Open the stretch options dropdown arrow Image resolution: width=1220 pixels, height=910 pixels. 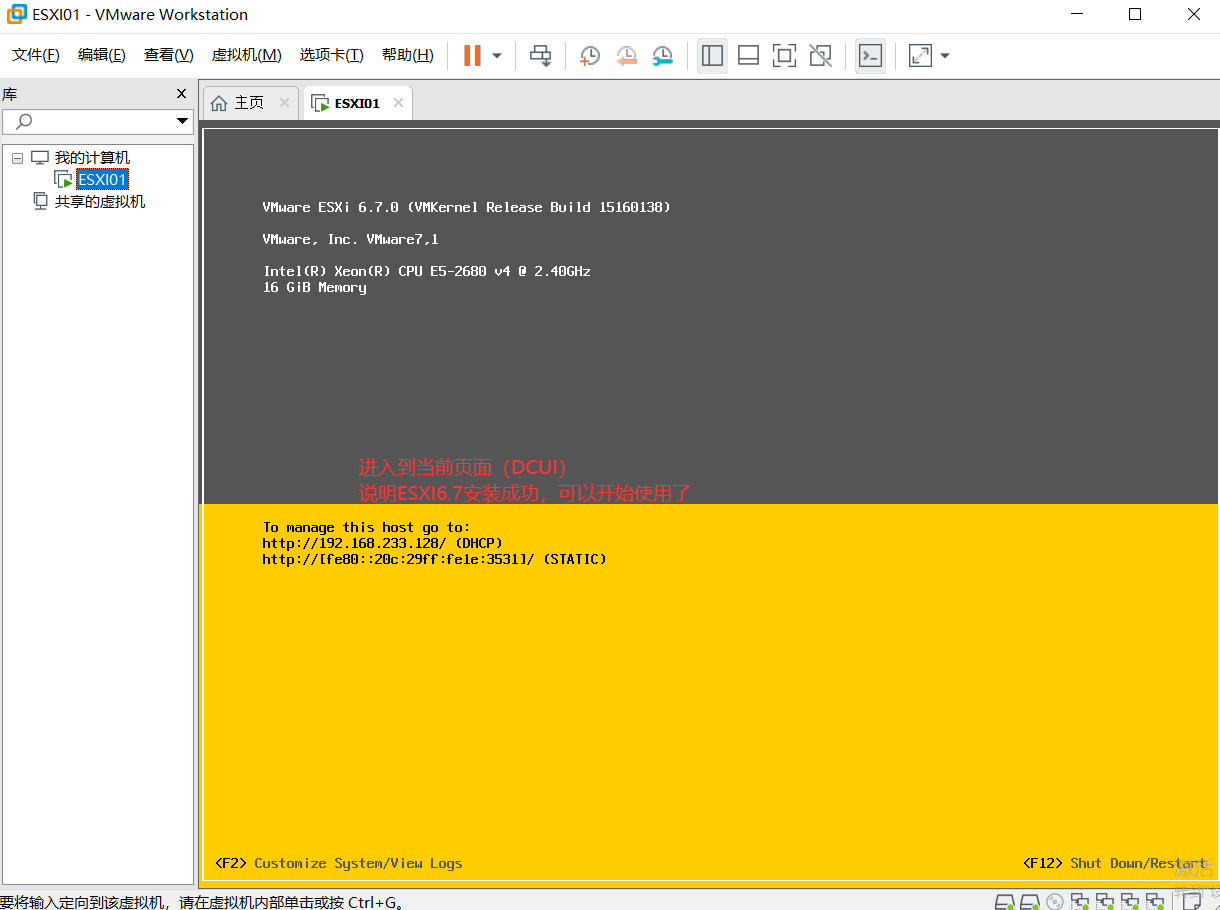click(945, 56)
